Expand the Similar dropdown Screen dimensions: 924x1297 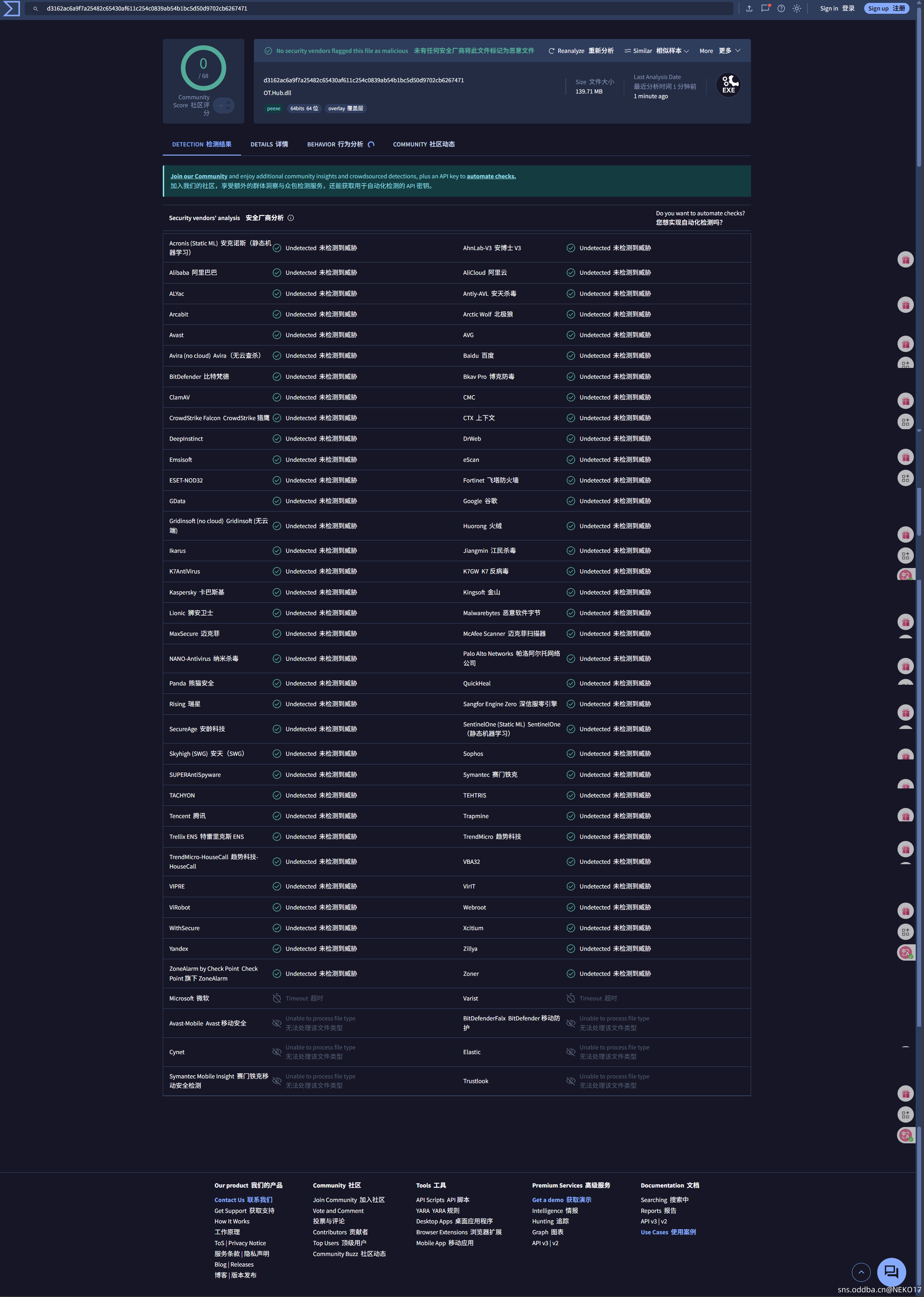coord(656,51)
